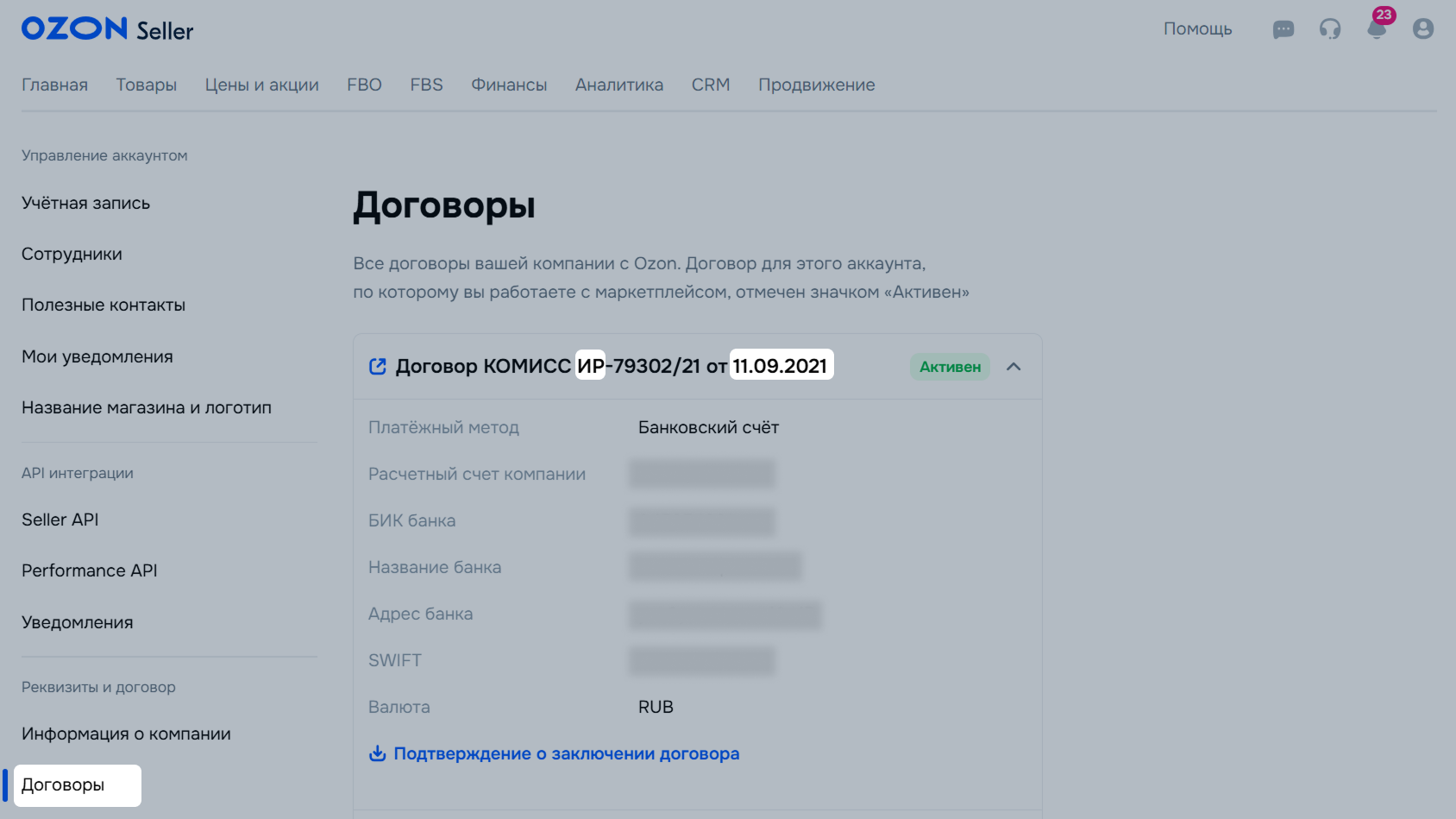Click the Помощь help link
This screenshot has width=1456, height=819.
click(1198, 28)
